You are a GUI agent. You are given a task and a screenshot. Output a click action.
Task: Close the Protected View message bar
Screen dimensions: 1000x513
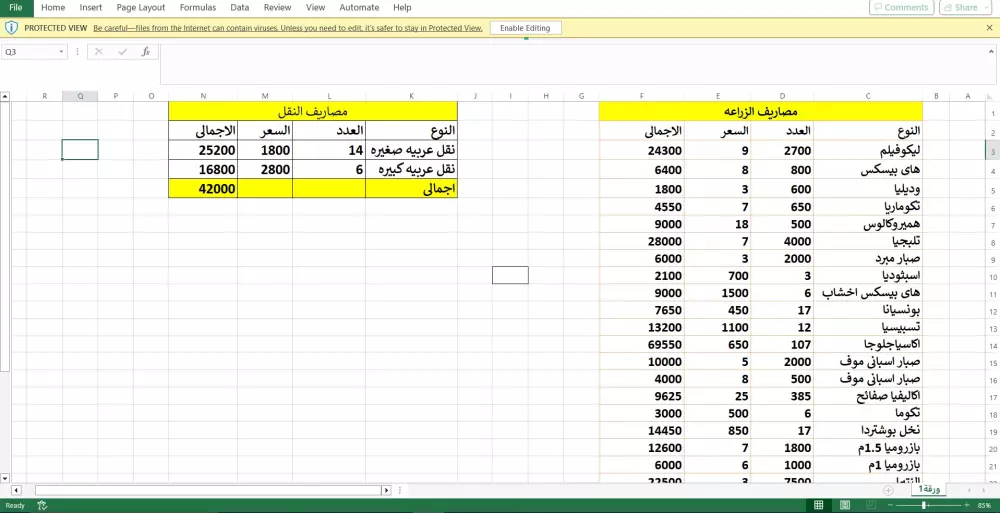point(989,28)
